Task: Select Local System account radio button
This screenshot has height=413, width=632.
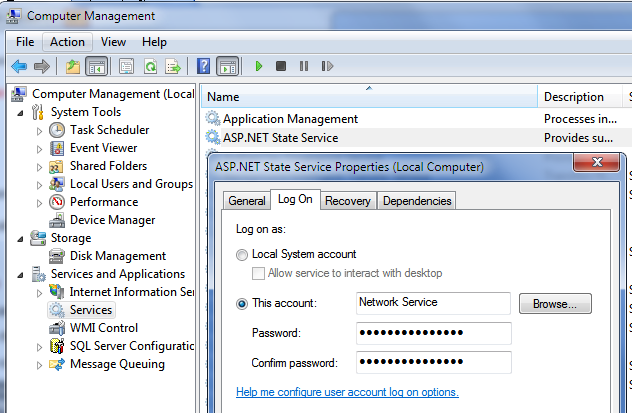Action: (x=242, y=255)
